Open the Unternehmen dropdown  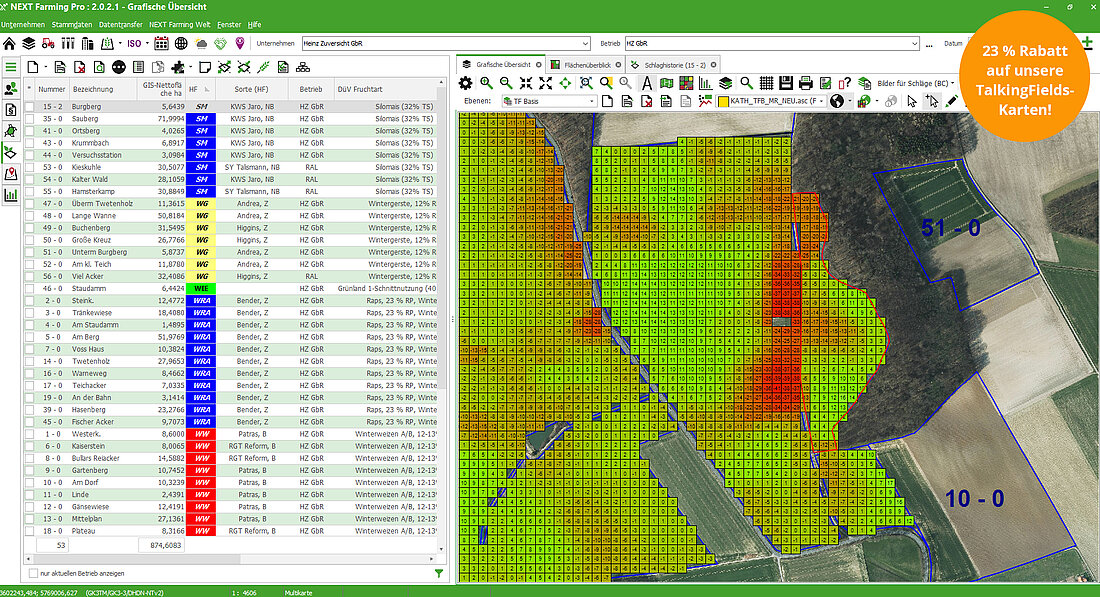click(446, 43)
